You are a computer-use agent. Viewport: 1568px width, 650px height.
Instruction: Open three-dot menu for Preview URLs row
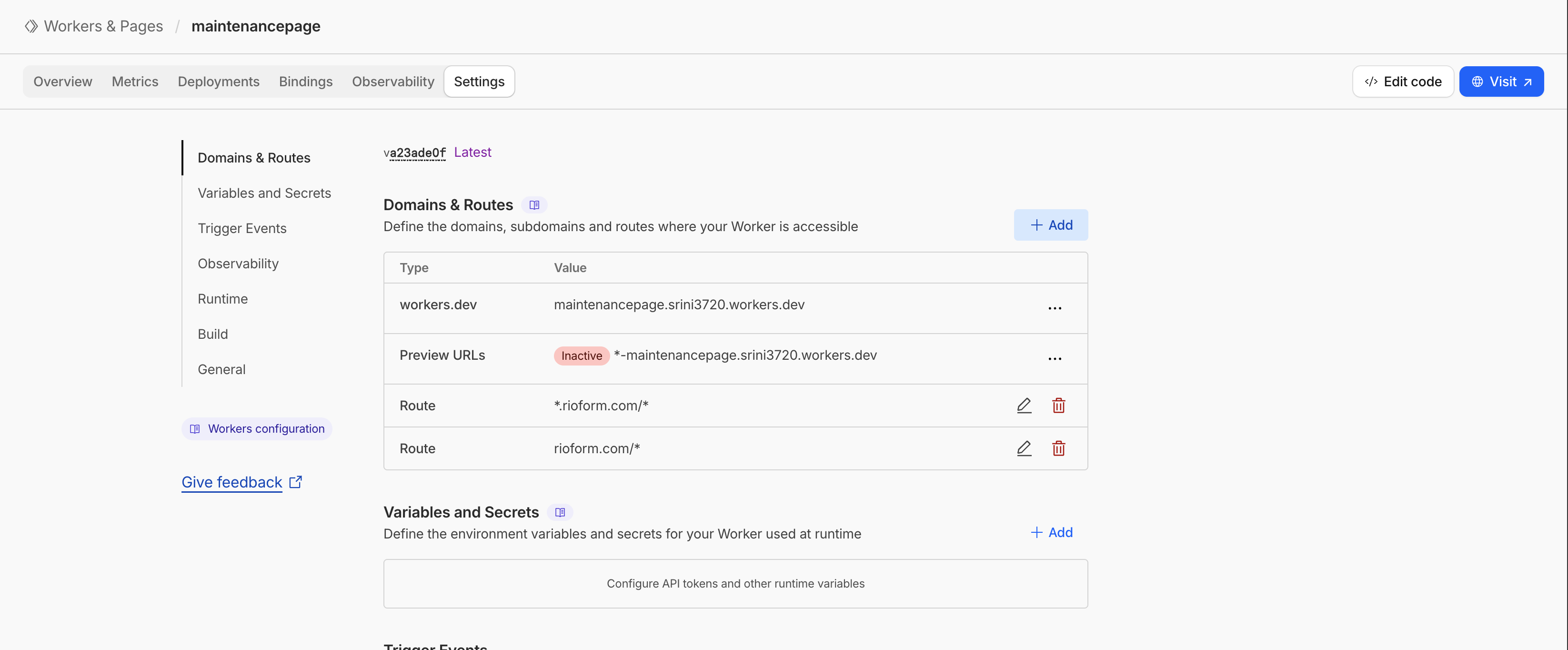pos(1054,359)
